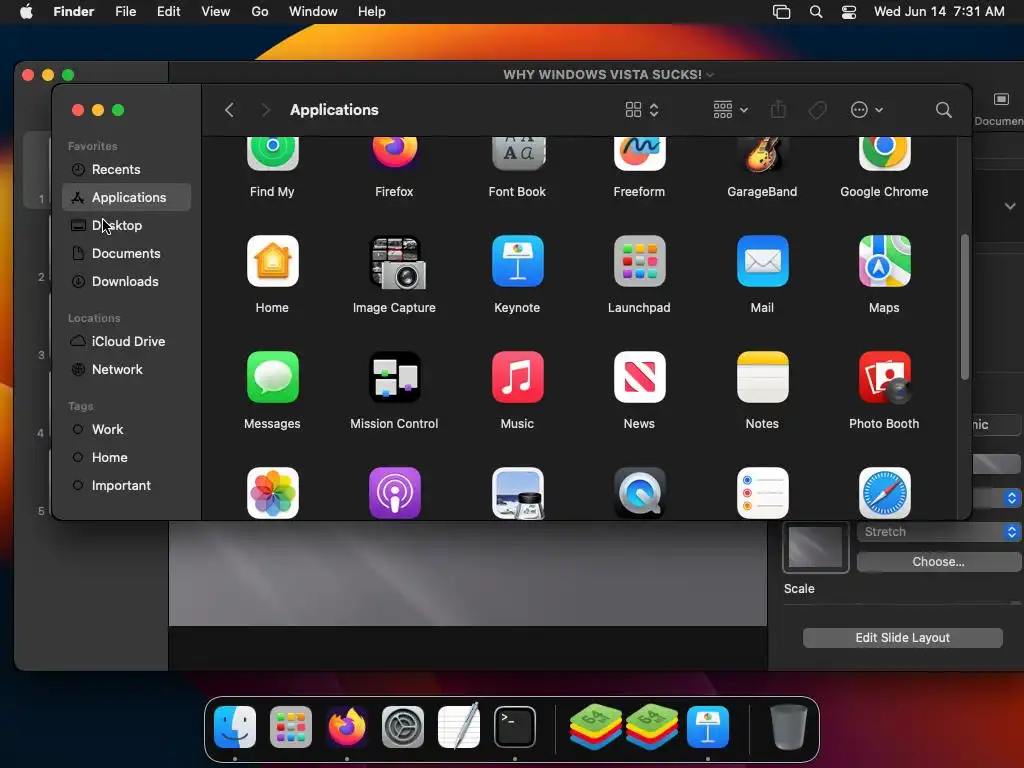Viewport: 1024px width, 768px height.
Task: Open System Settings from the Dock
Action: pyautogui.click(x=403, y=727)
